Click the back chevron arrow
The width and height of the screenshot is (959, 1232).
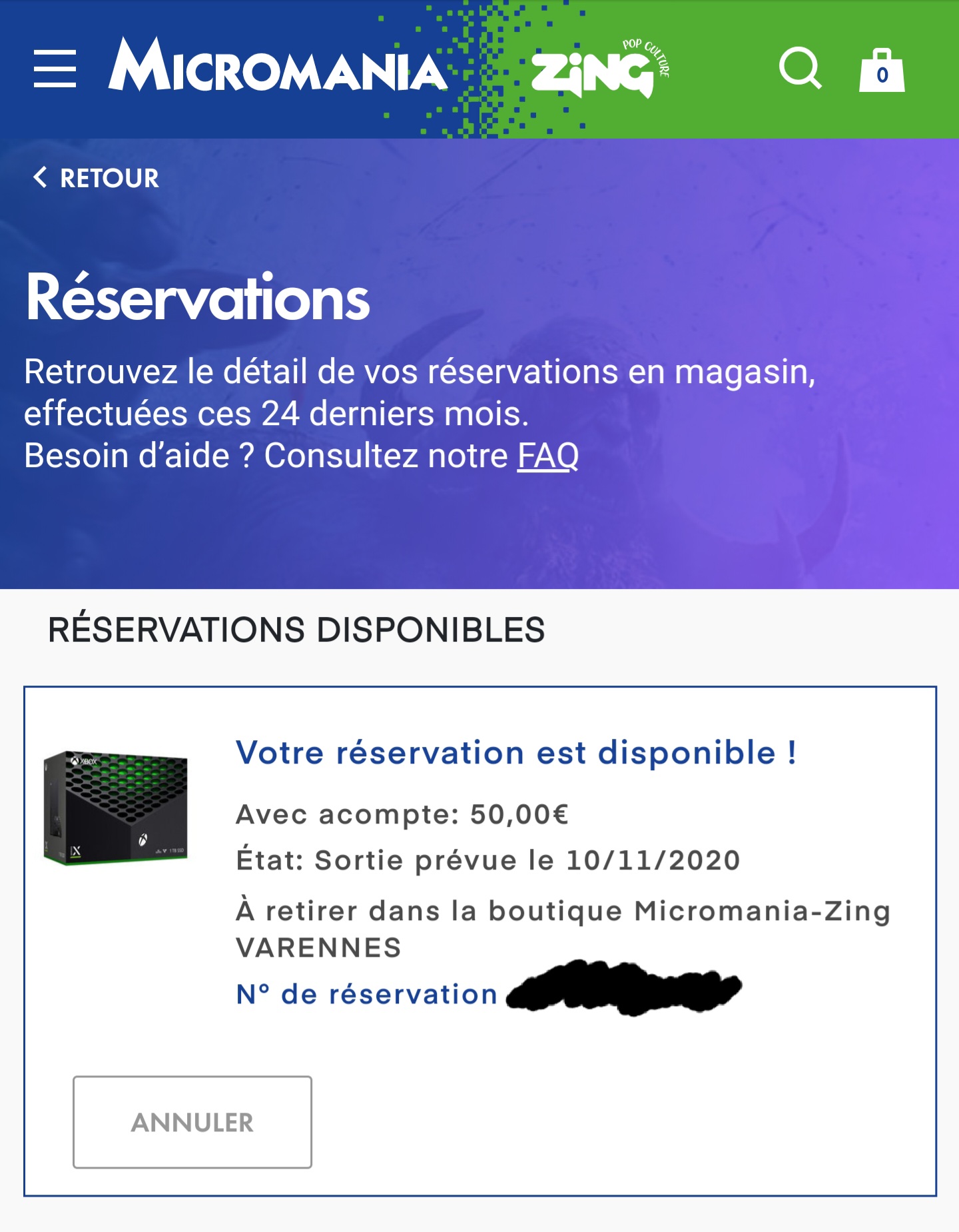(40, 177)
